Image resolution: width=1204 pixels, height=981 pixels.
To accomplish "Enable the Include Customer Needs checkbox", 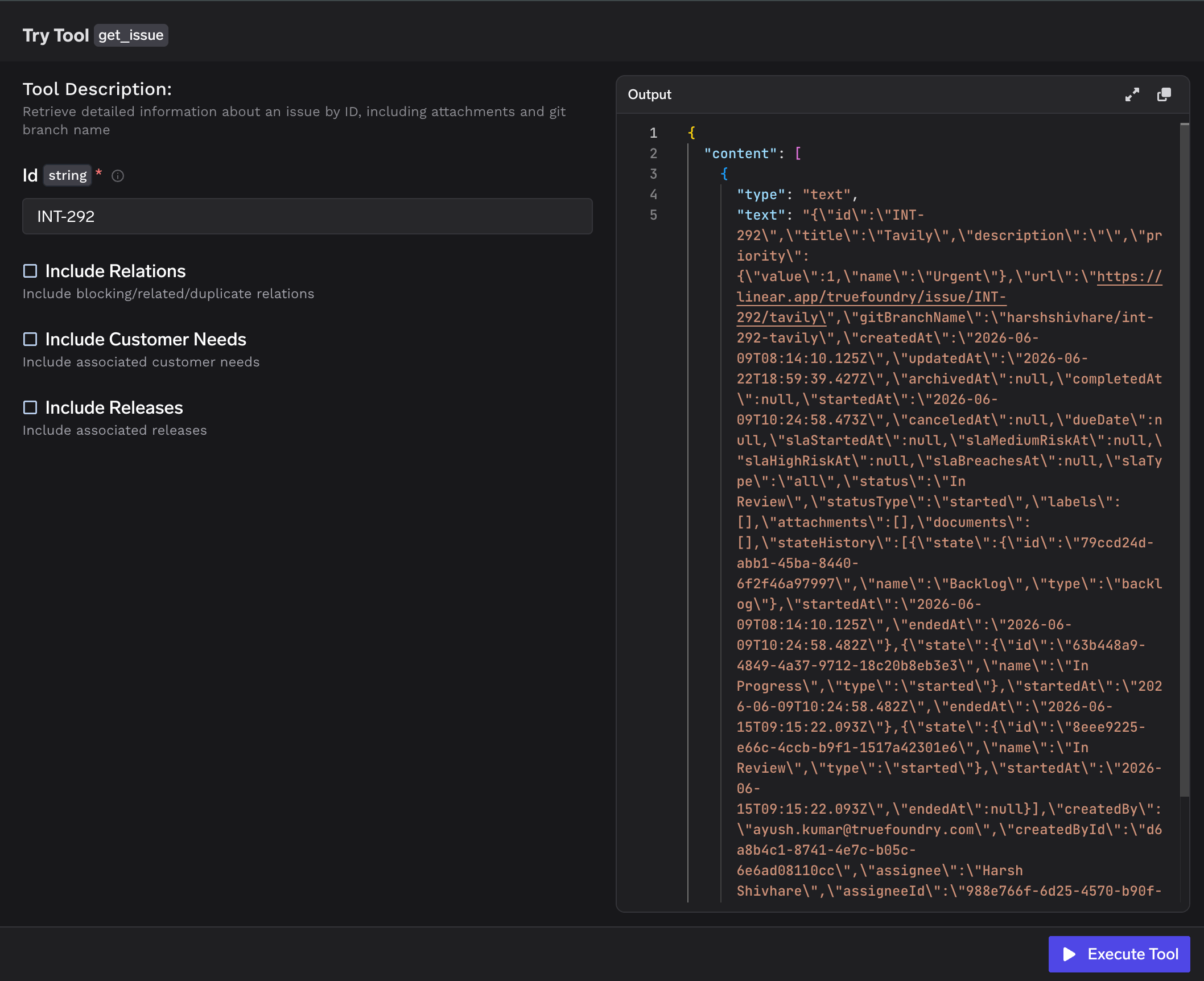I will (x=30, y=339).
